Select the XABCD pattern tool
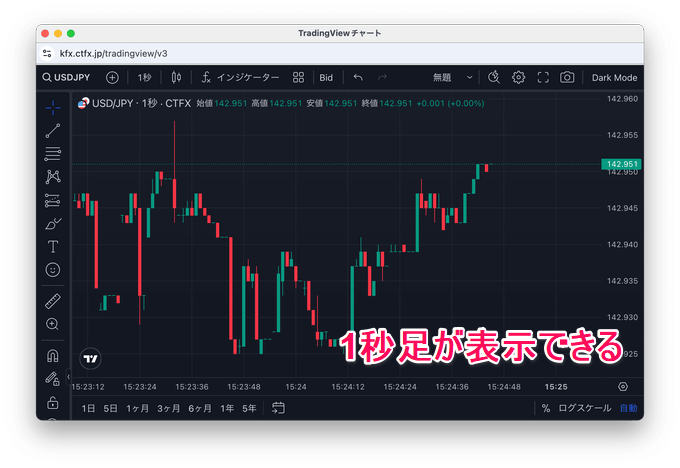680x468 pixels. pyautogui.click(x=53, y=177)
